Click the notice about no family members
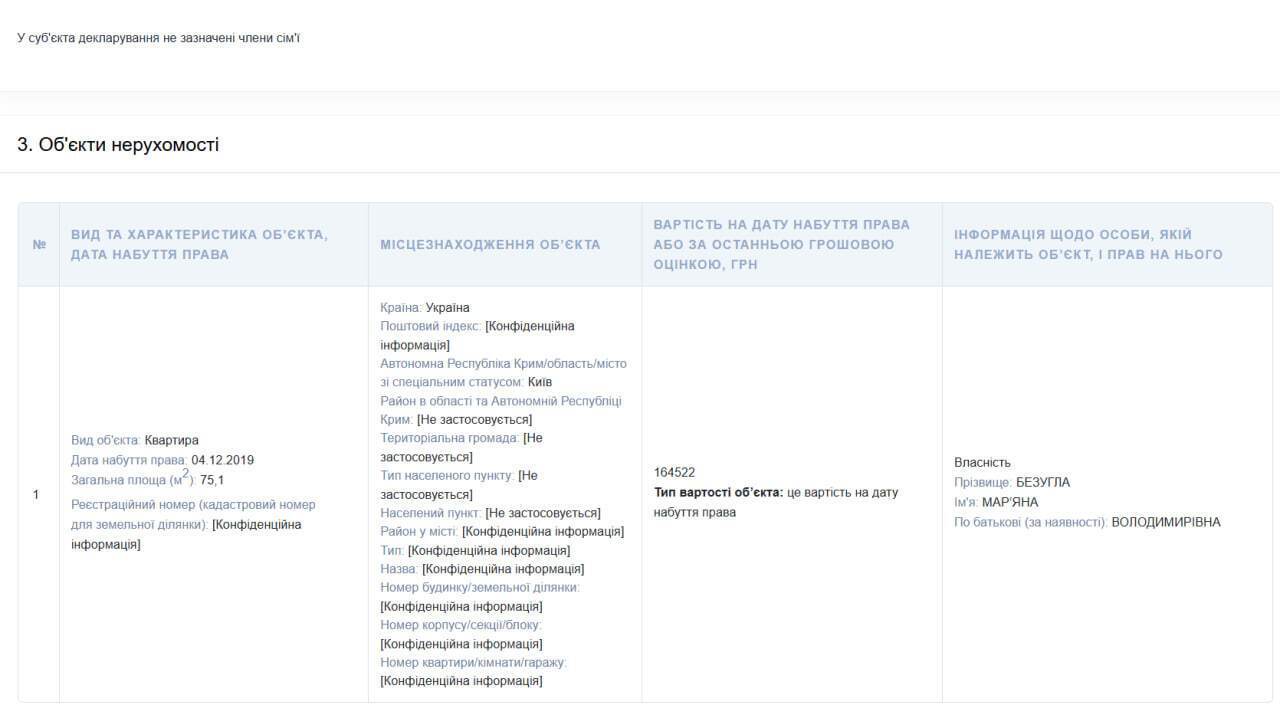The height and width of the screenshot is (705, 1280). pyautogui.click(x=158, y=38)
